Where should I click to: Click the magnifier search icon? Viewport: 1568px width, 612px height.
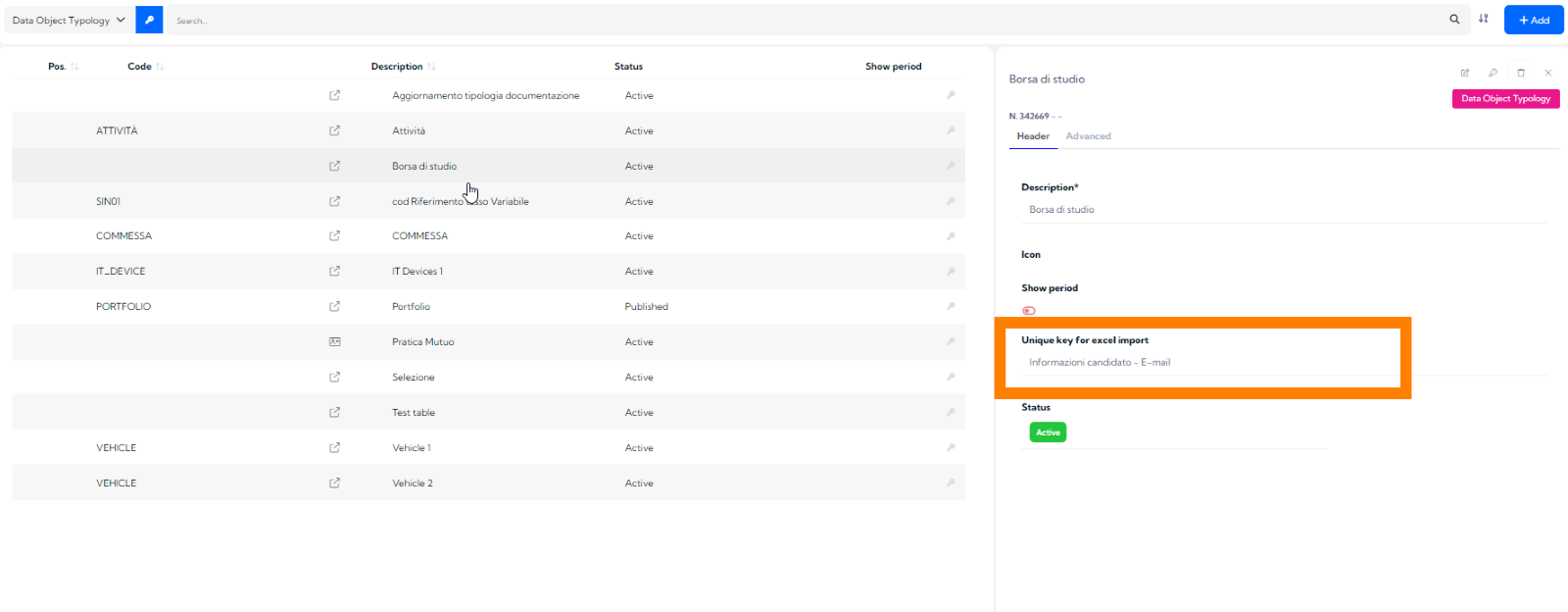[x=1454, y=20]
